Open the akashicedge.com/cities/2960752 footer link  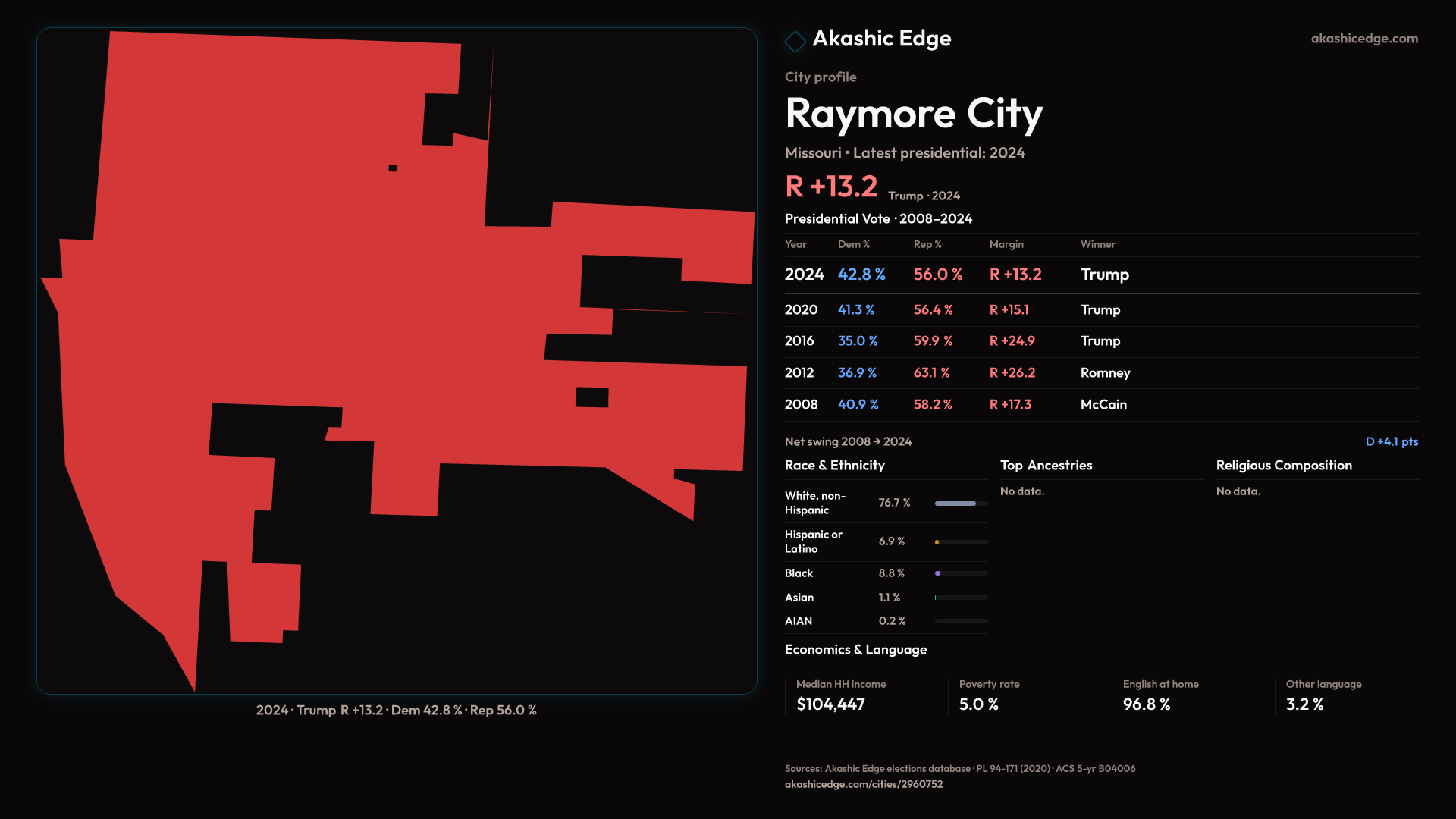pyautogui.click(x=863, y=784)
